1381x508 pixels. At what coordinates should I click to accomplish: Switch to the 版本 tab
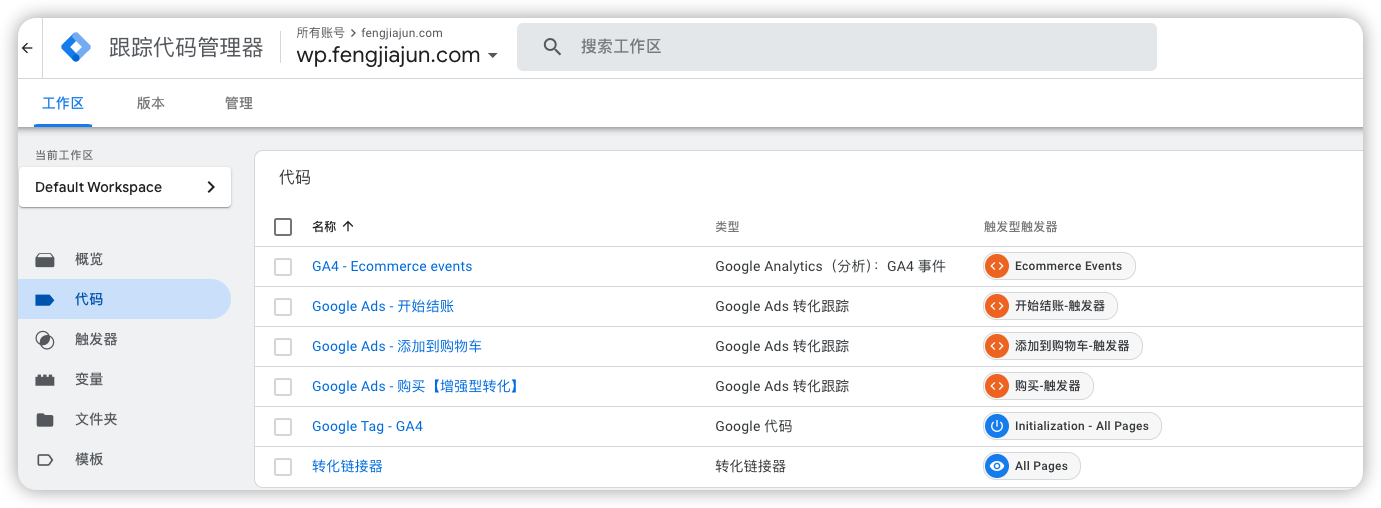(151, 103)
